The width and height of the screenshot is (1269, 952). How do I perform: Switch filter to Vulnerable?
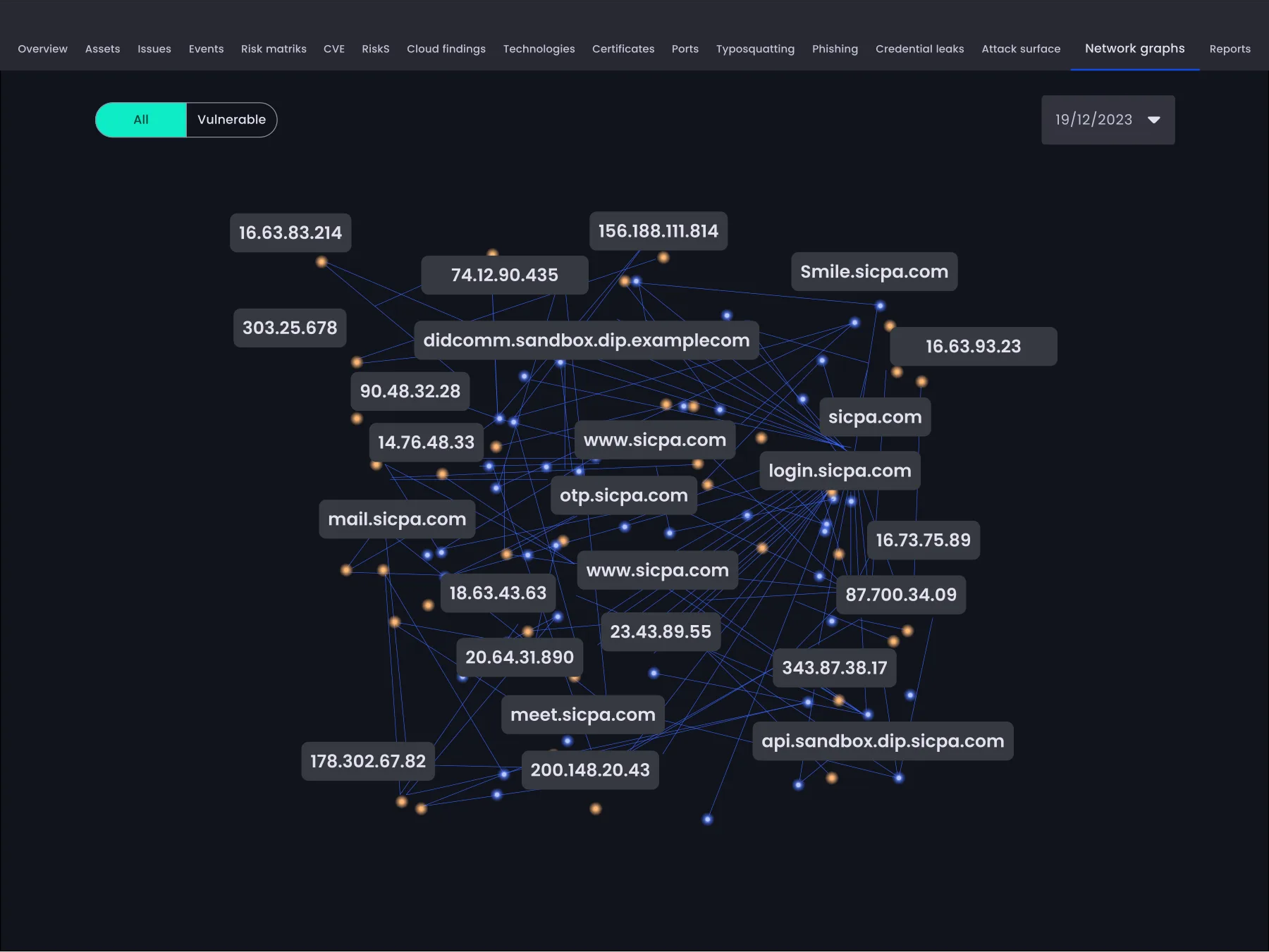pyautogui.click(x=231, y=120)
